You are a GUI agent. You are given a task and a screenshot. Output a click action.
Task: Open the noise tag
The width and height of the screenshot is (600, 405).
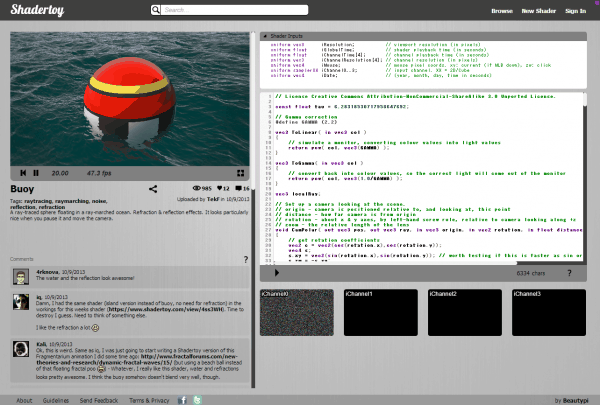point(99,201)
